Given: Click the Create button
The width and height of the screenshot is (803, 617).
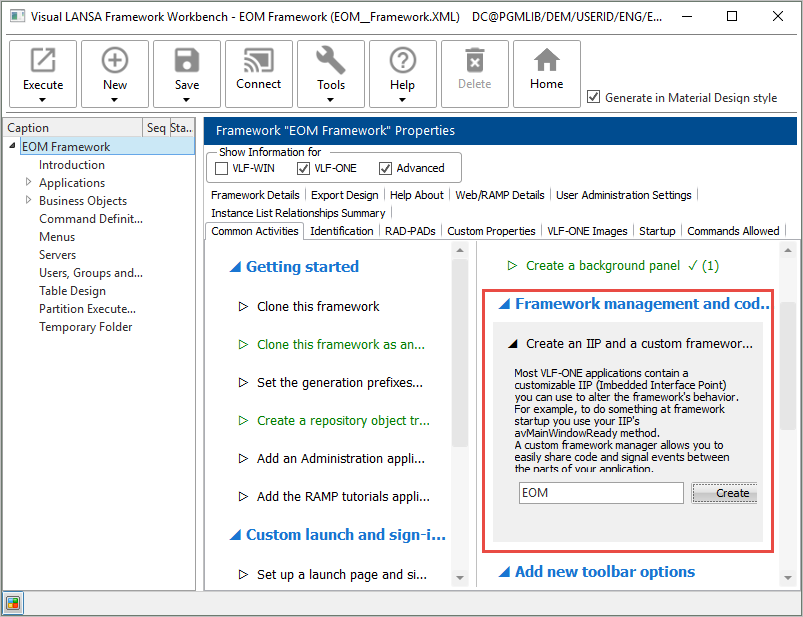Looking at the screenshot, I should pyautogui.click(x=724, y=493).
